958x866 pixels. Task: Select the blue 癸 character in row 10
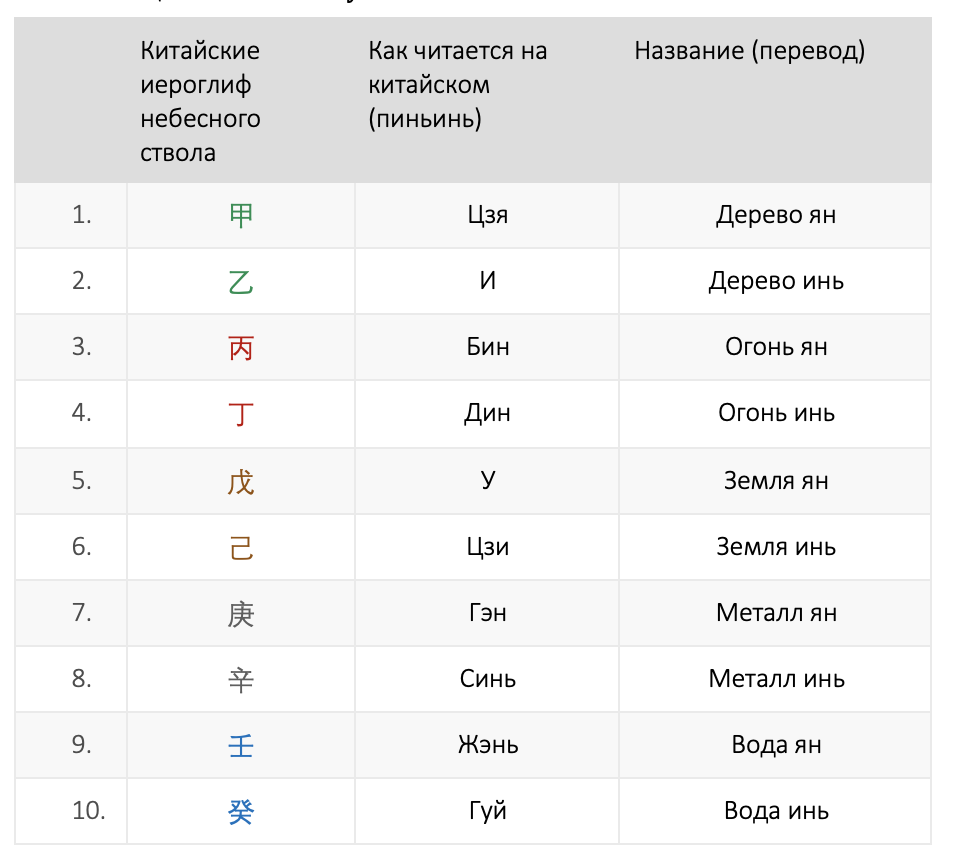(241, 812)
